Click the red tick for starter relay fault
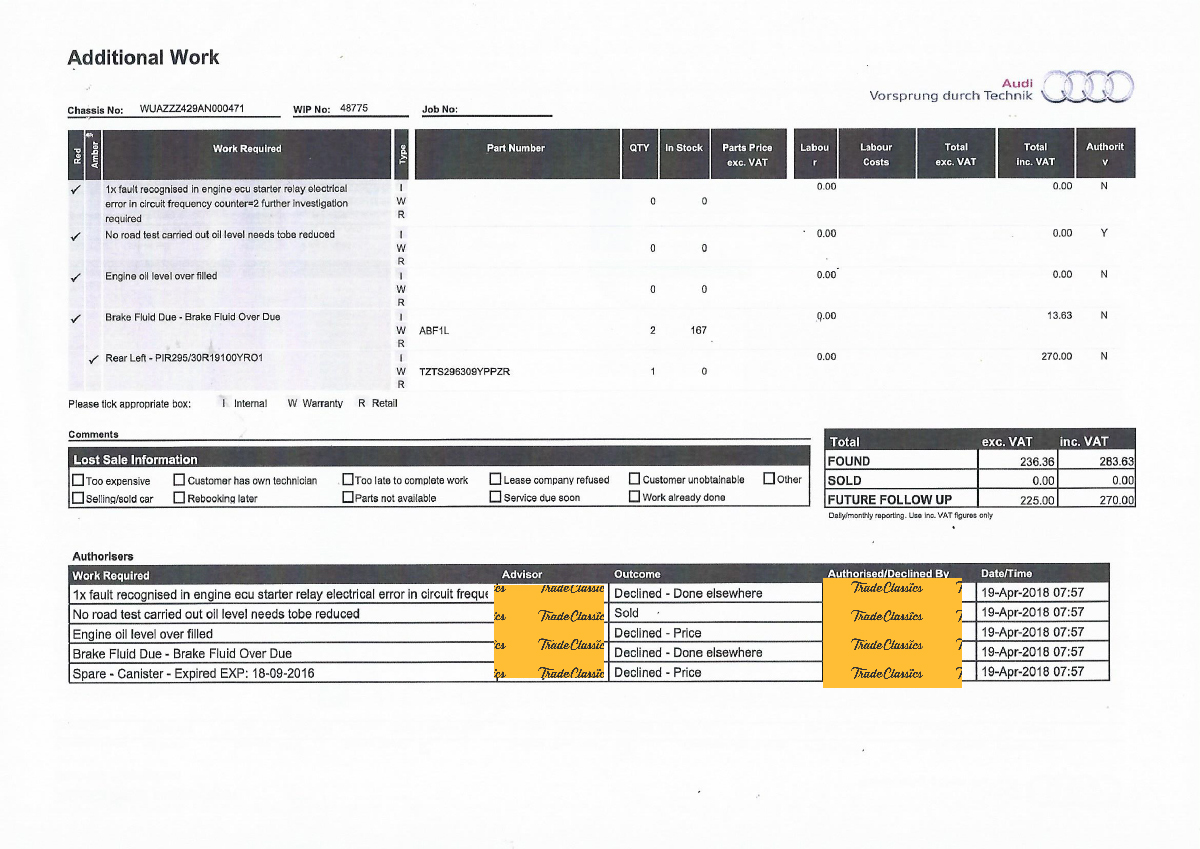 [76, 189]
